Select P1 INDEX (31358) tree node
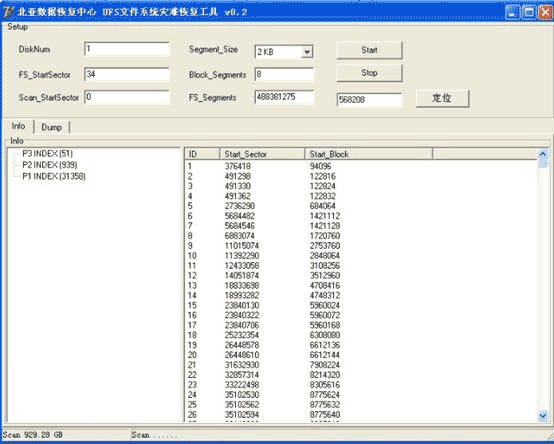Screen dimensions: 554x444 click(x=54, y=176)
